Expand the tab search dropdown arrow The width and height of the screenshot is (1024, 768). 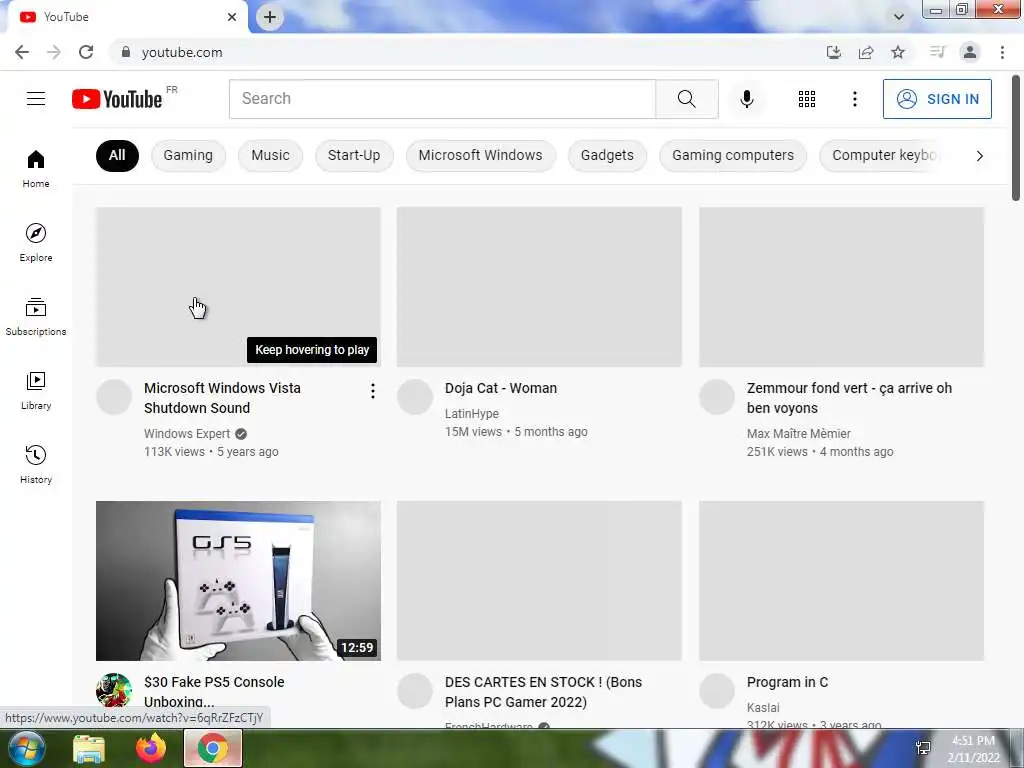899,17
